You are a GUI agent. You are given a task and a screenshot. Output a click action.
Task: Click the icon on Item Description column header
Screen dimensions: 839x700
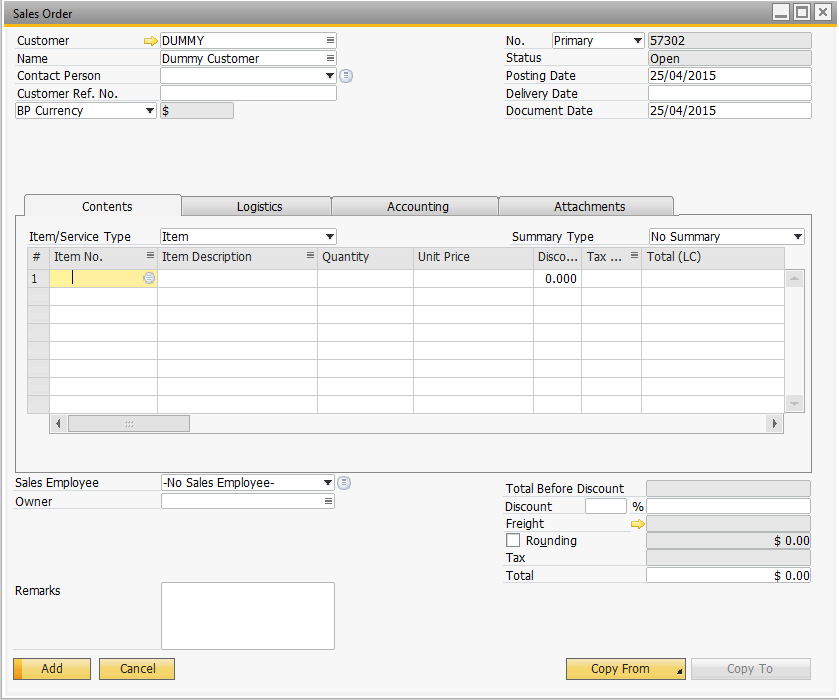(x=308, y=257)
